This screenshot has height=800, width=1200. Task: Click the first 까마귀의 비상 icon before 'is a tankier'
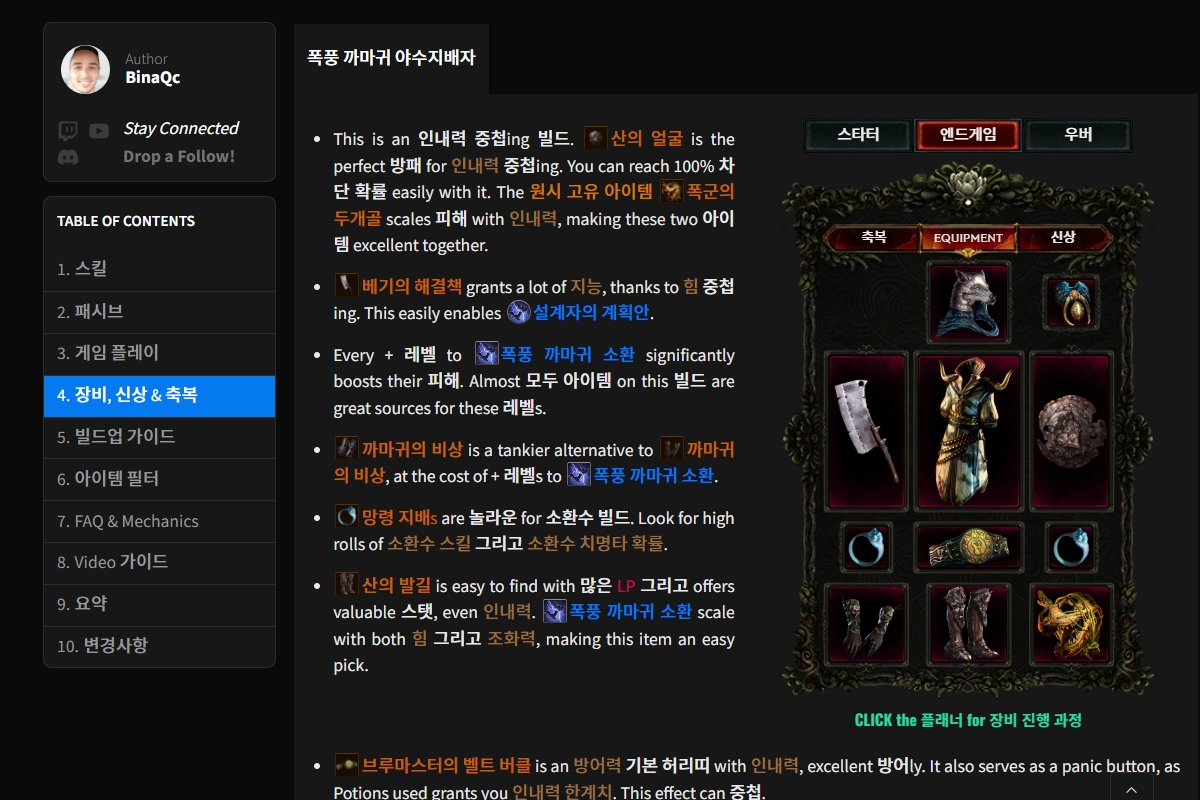346,449
